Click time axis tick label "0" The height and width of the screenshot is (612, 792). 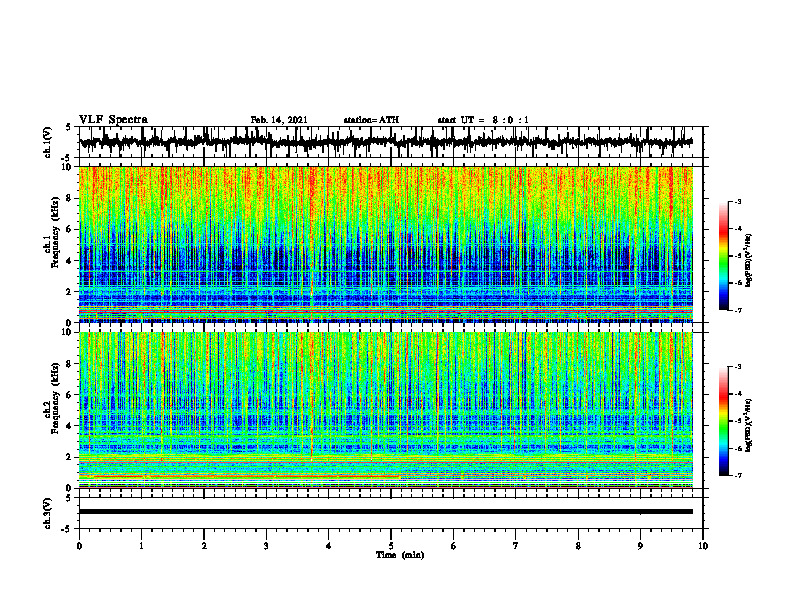(79, 546)
